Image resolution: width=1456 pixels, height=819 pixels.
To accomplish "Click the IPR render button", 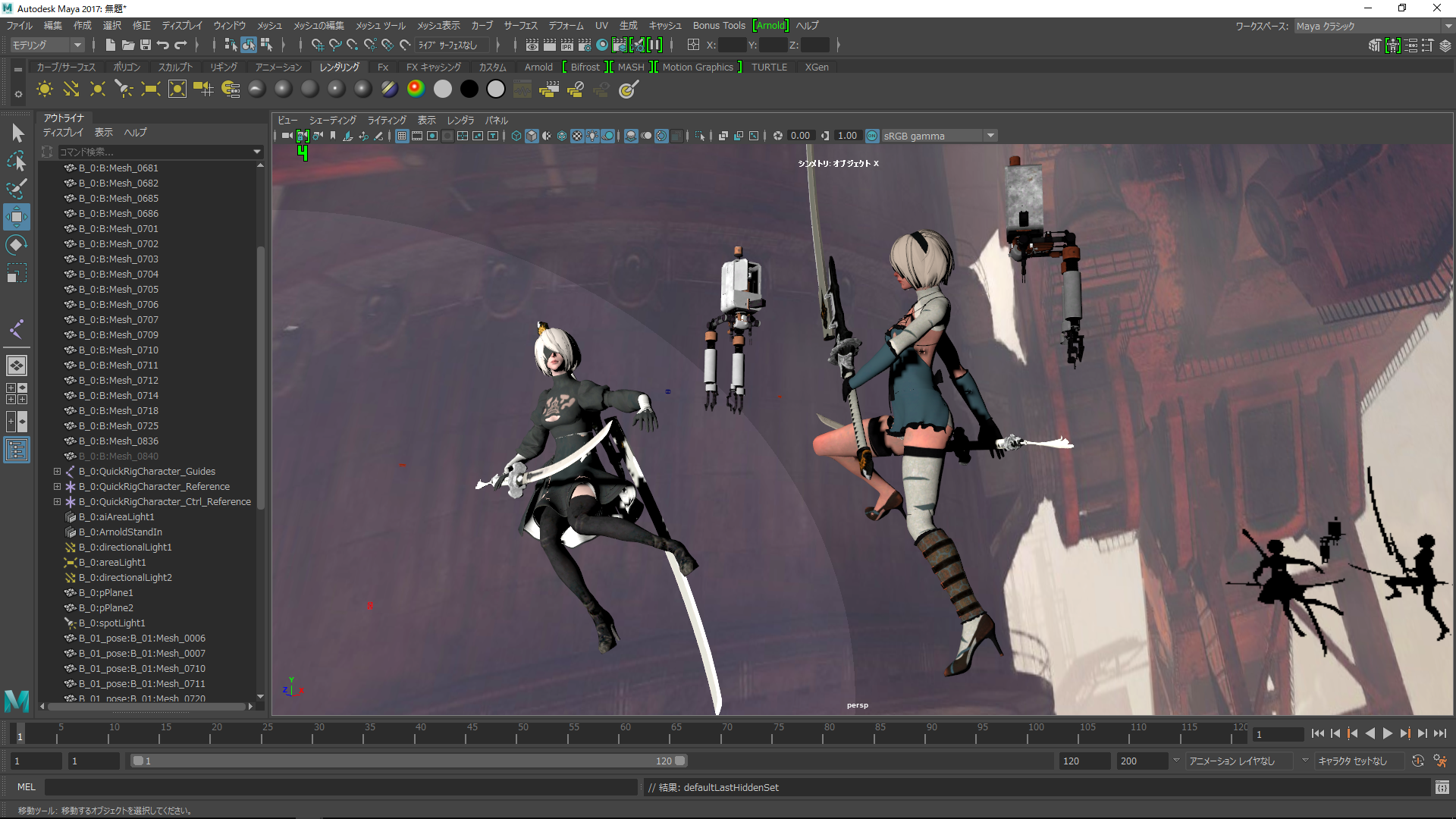I will [567, 45].
